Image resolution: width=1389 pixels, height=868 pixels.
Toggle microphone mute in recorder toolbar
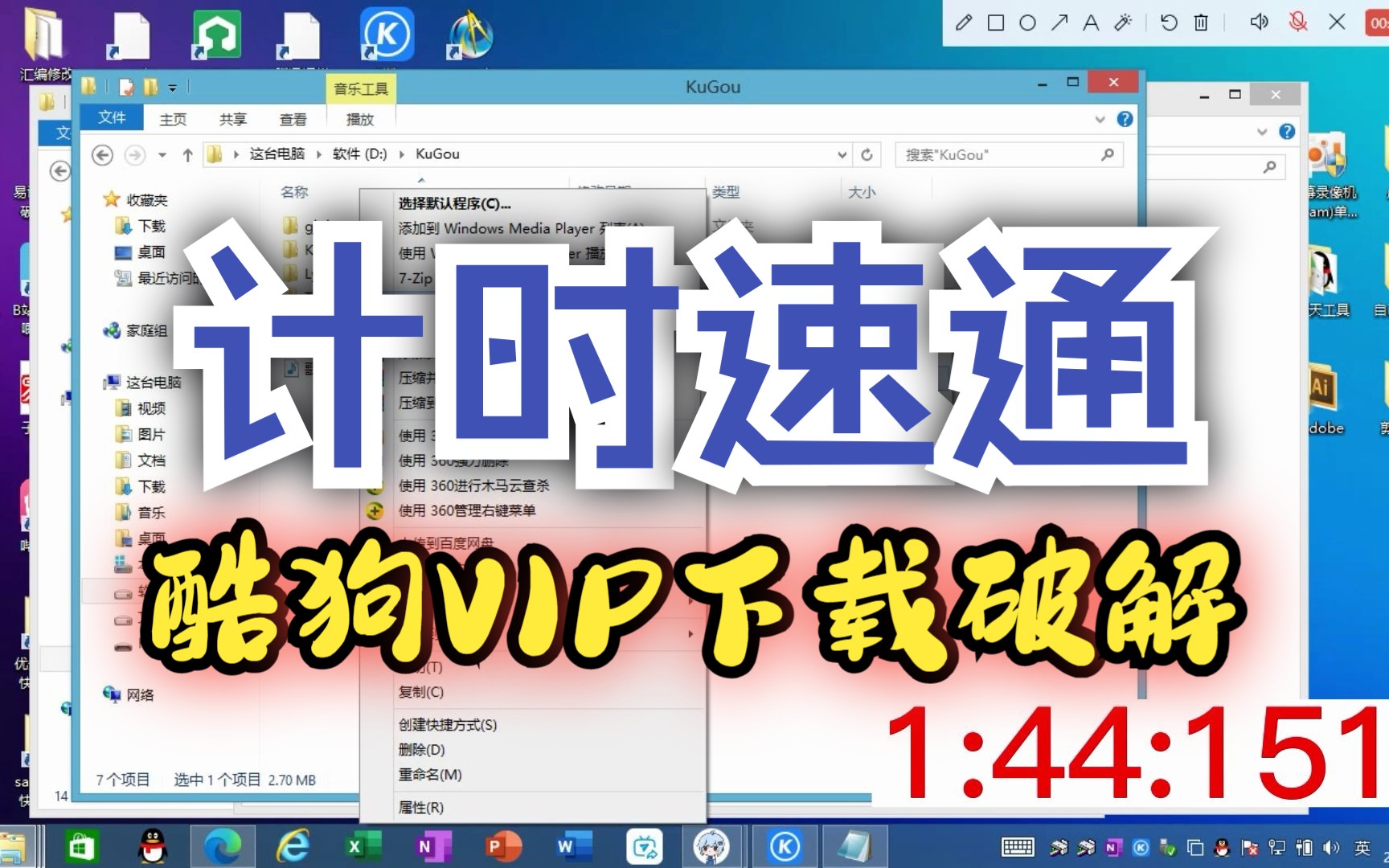(x=1297, y=22)
